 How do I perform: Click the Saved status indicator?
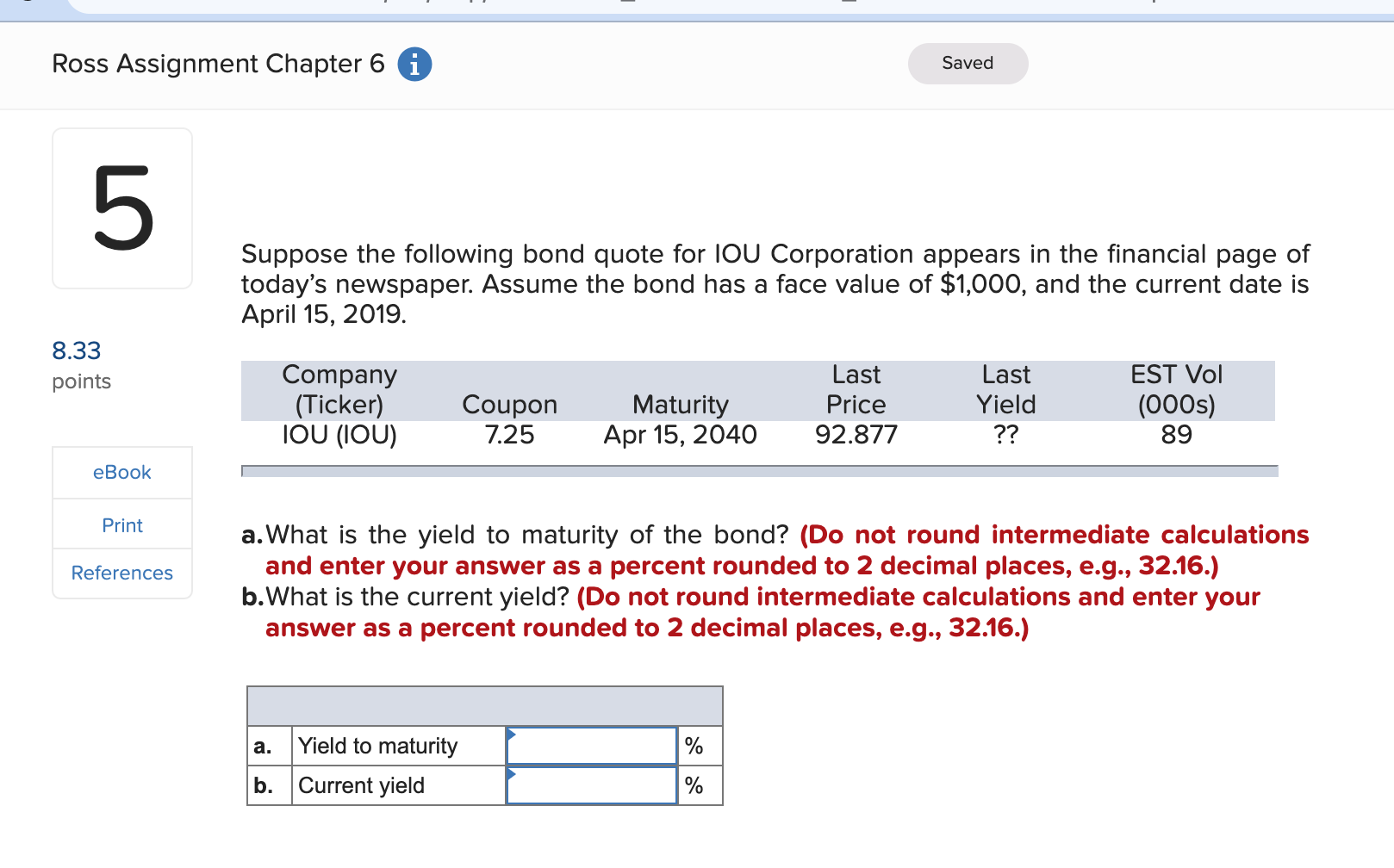click(x=967, y=63)
